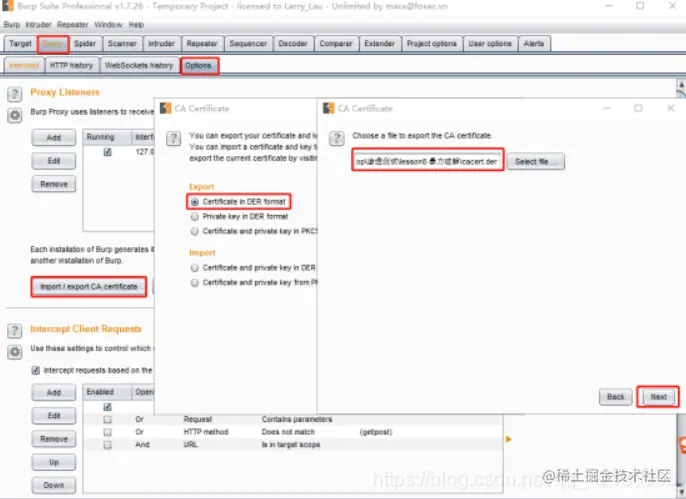
Task: Click Next in CA Certificate dialog
Action: [658, 397]
